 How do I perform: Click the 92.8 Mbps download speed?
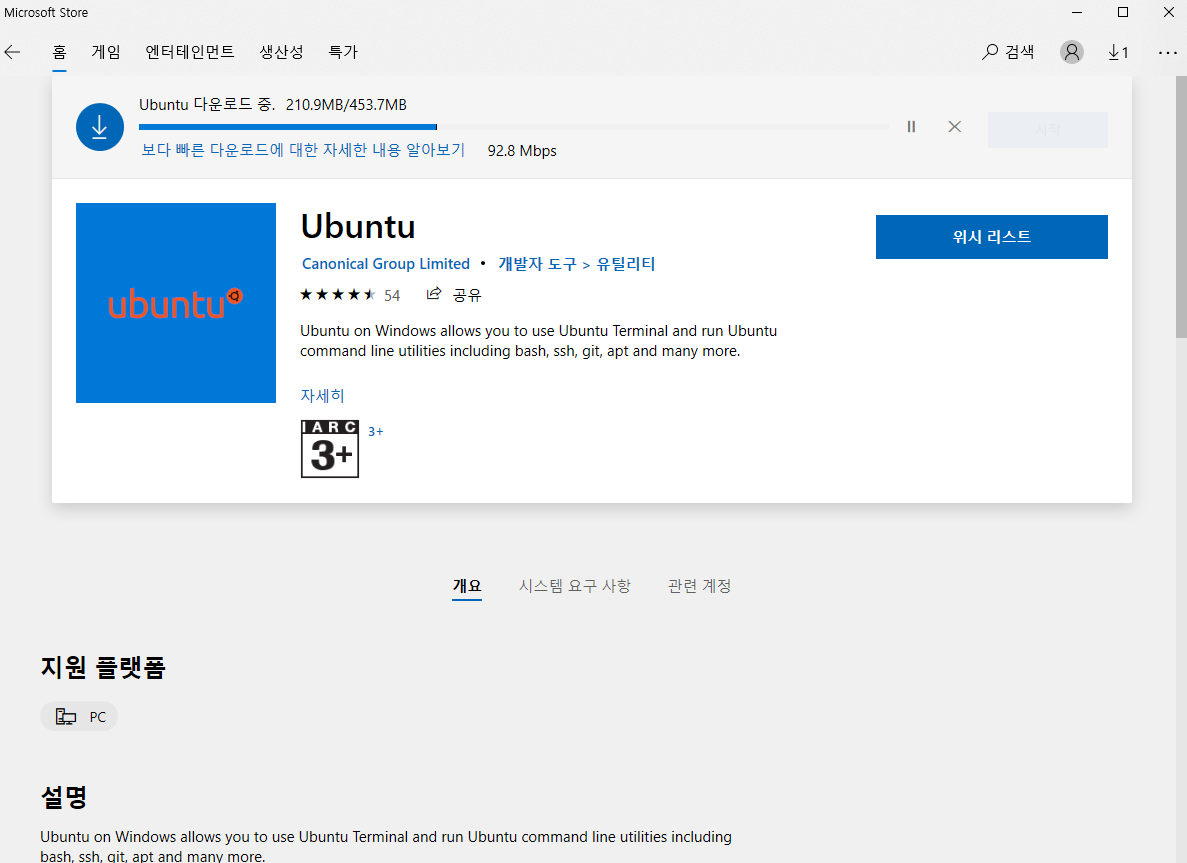pos(522,151)
